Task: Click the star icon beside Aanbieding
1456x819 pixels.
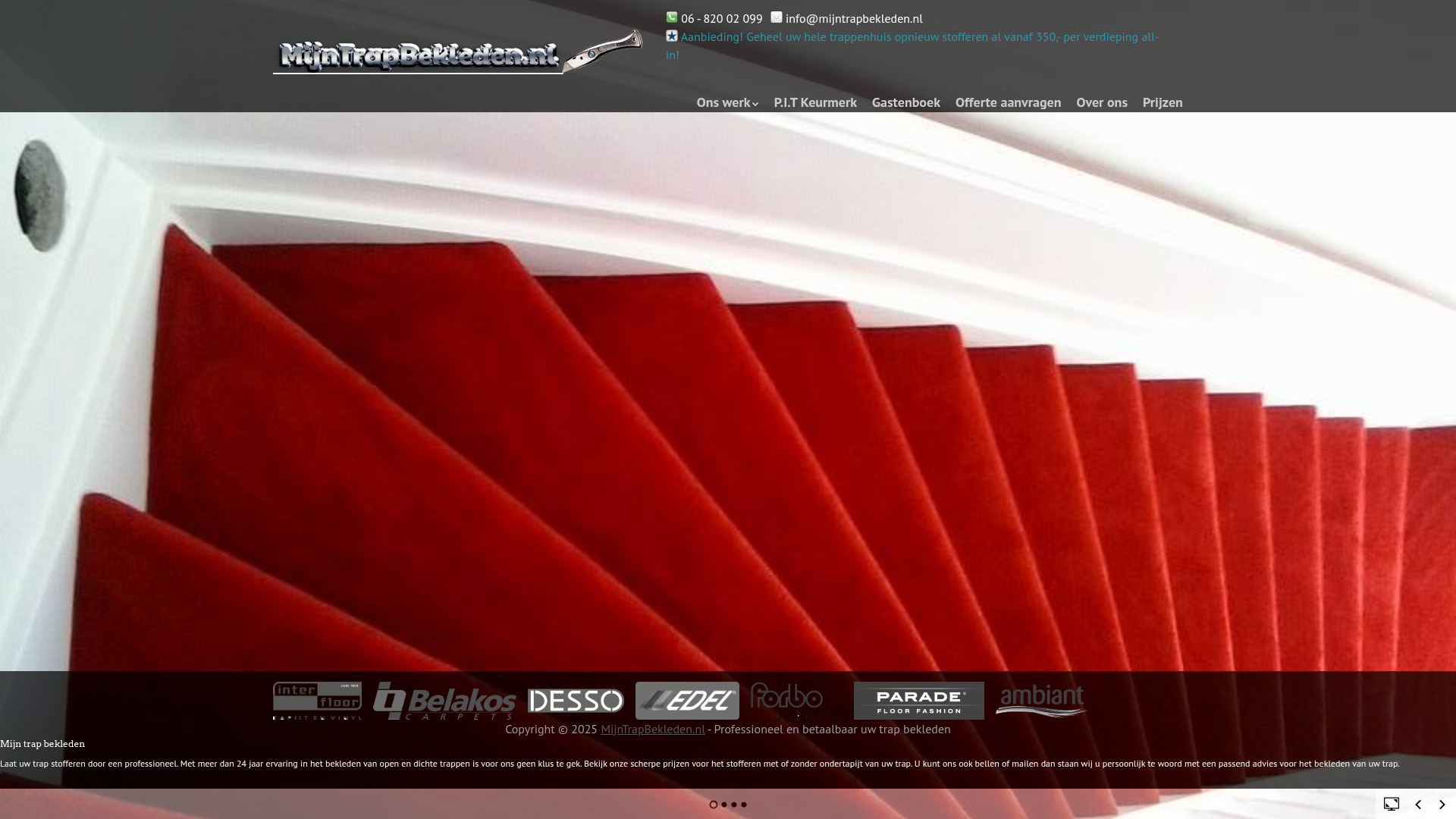Action: tap(672, 36)
